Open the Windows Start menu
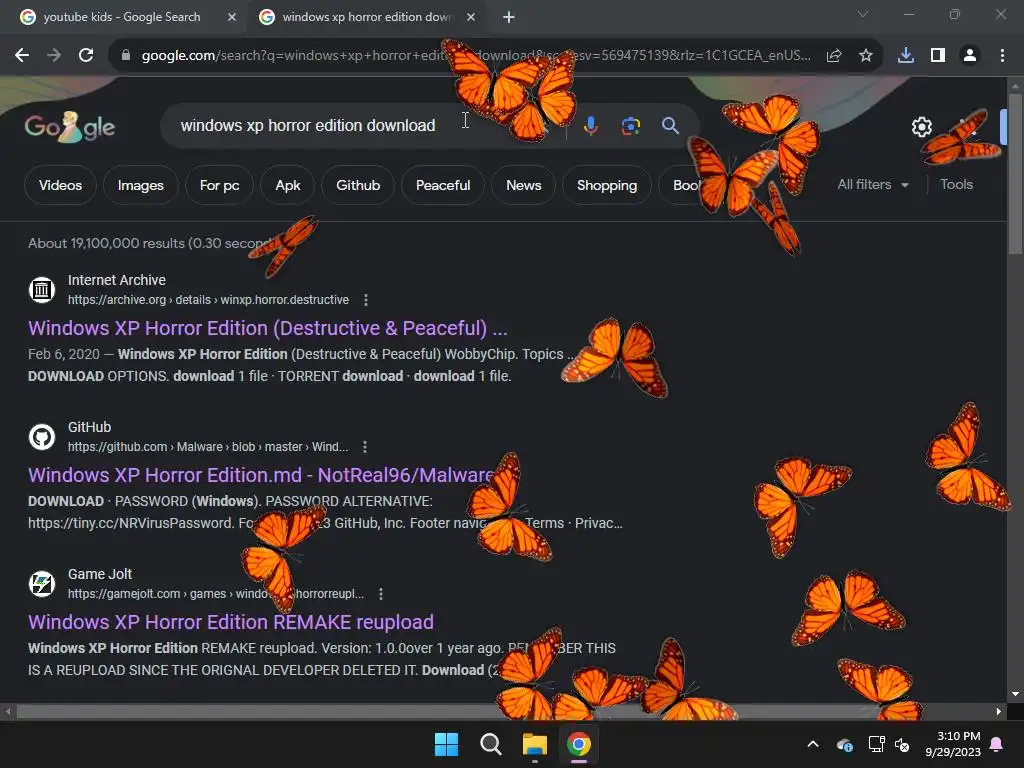 447,744
